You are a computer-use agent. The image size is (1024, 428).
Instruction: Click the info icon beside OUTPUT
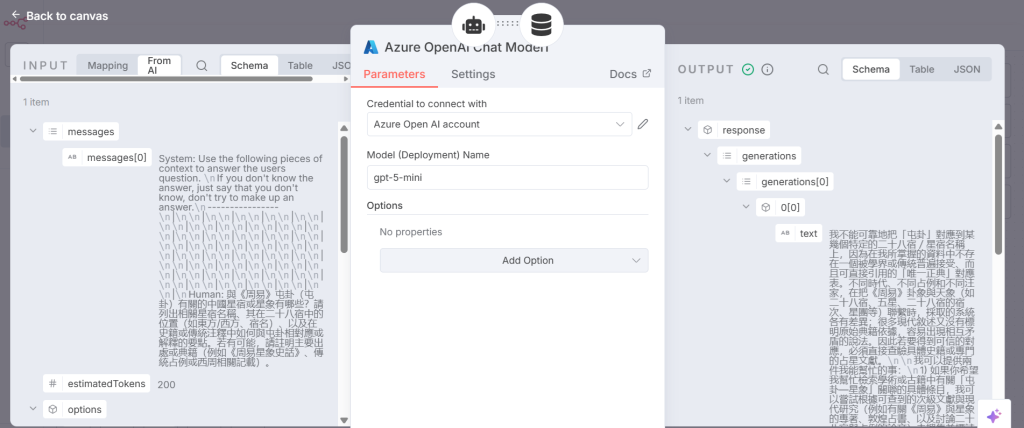768,70
